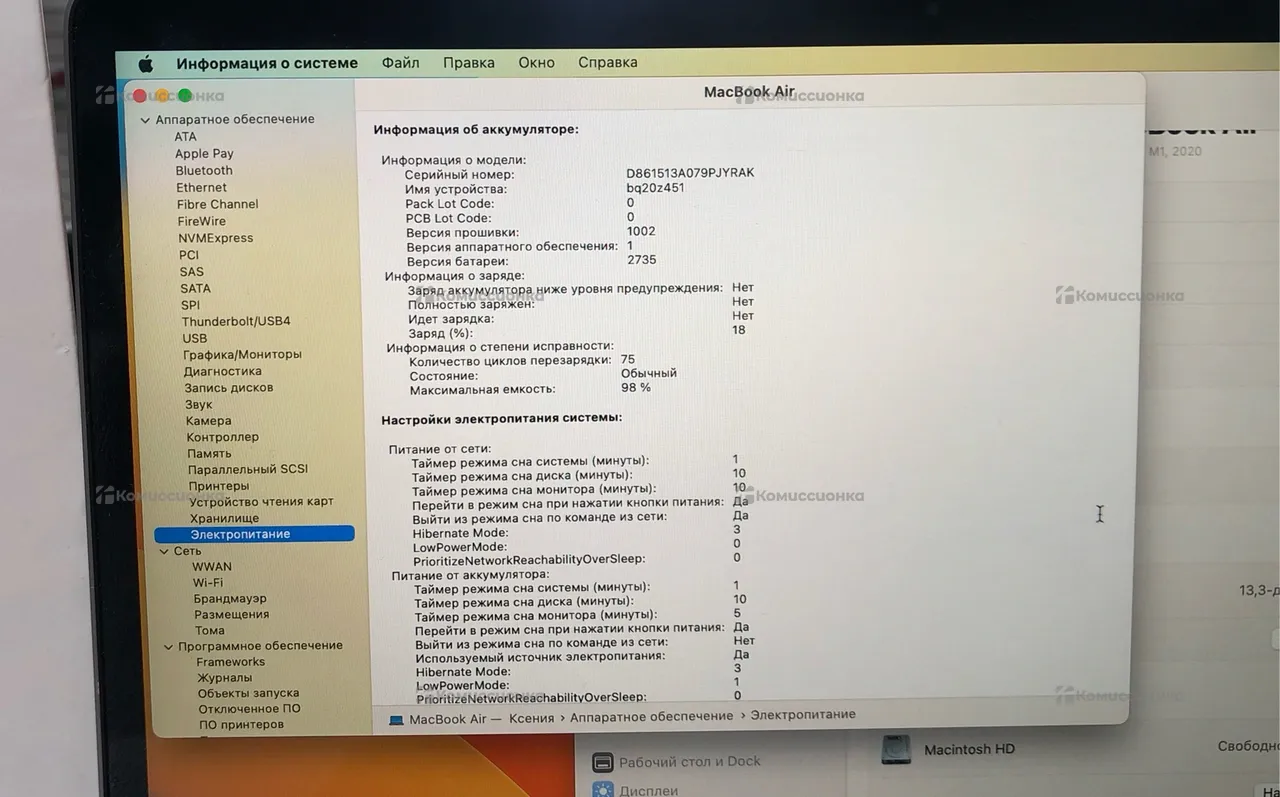The width and height of the screenshot is (1280, 797).
Task: Select Fibre Channel in the sidebar
Action: [217, 204]
